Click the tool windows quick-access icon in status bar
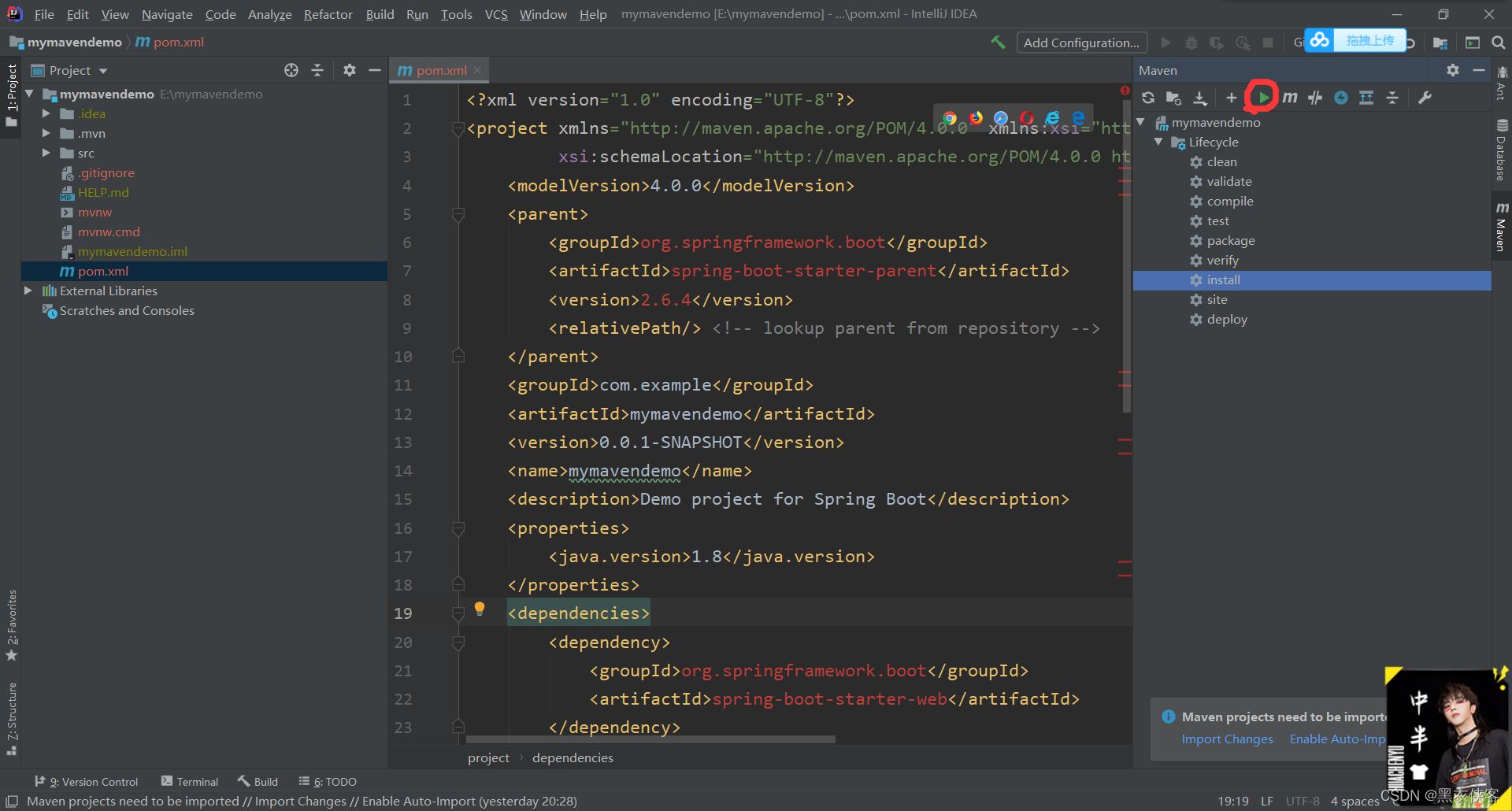Image resolution: width=1512 pixels, height=811 pixels. pos(12,801)
